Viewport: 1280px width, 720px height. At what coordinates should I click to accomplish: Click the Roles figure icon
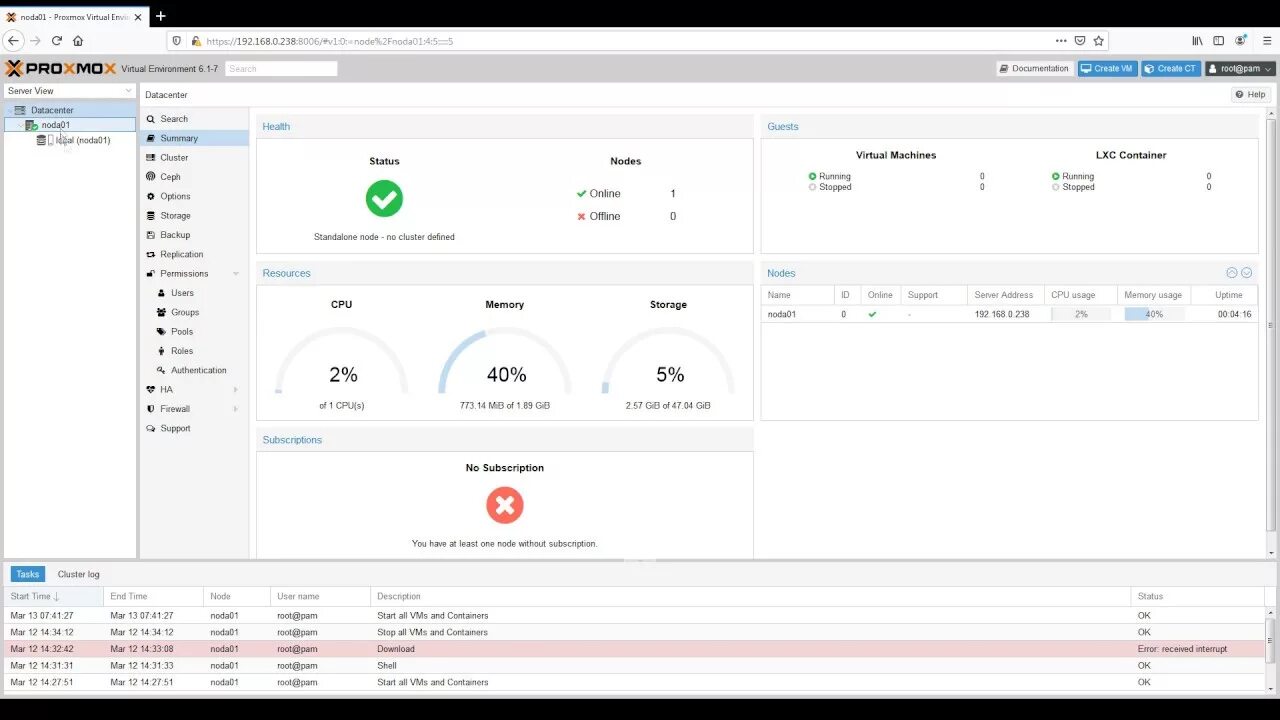(161, 351)
